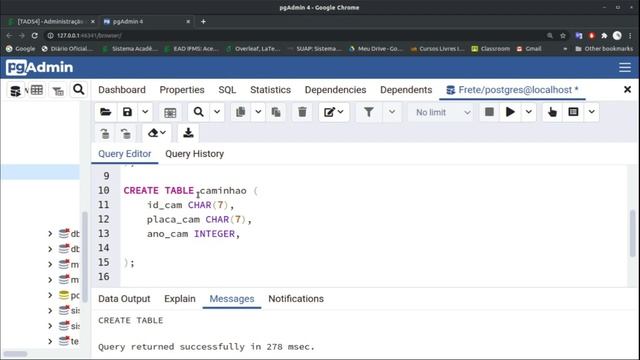Expand the first 'db' database tree node
The image size is (640, 360).
[x=50, y=233]
